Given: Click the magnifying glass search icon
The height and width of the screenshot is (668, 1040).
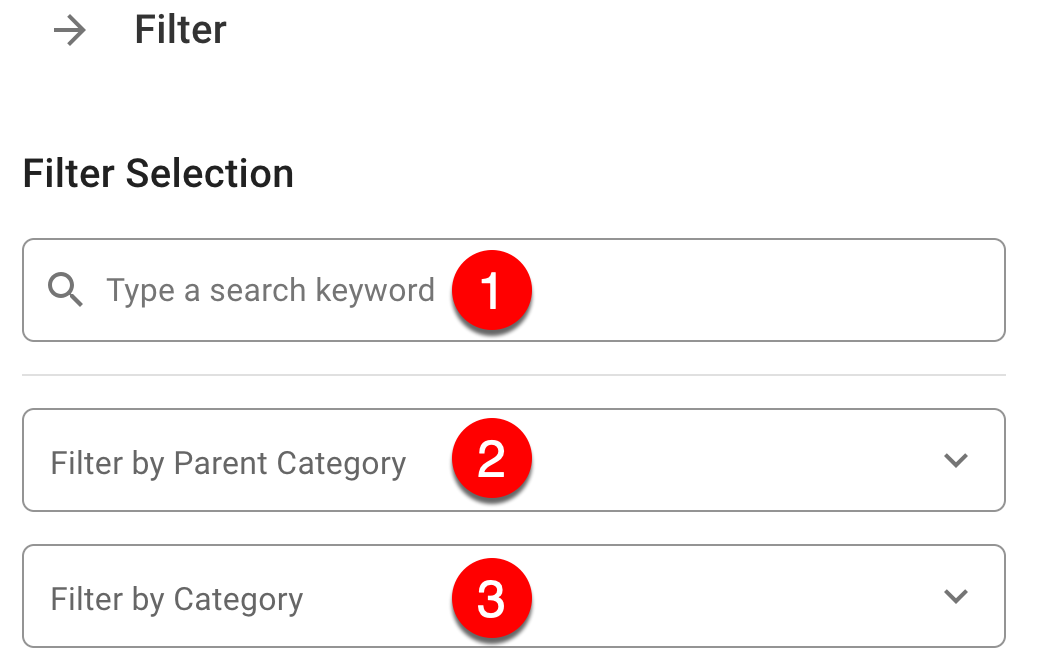Looking at the screenshot, I should (65, 291).
